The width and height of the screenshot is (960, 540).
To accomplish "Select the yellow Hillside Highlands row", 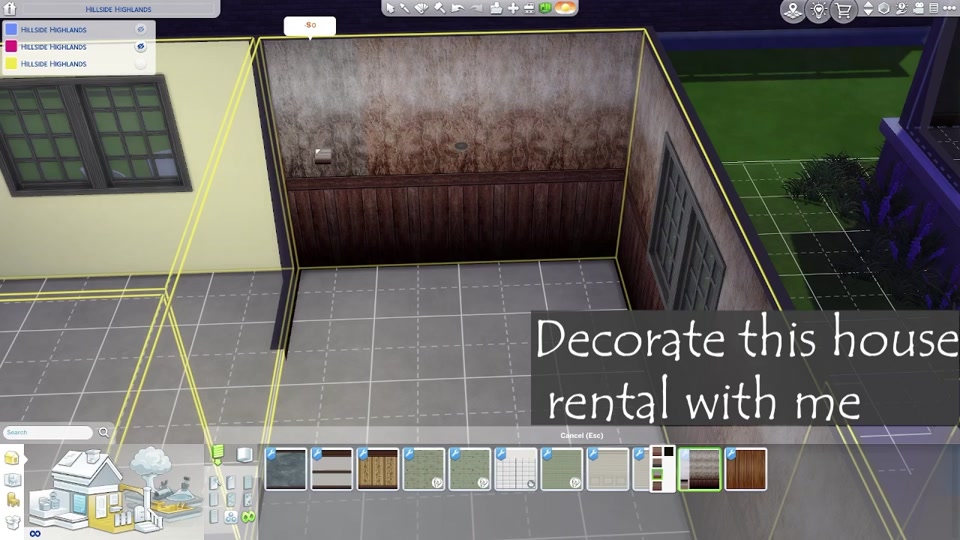I will [78, 64].
